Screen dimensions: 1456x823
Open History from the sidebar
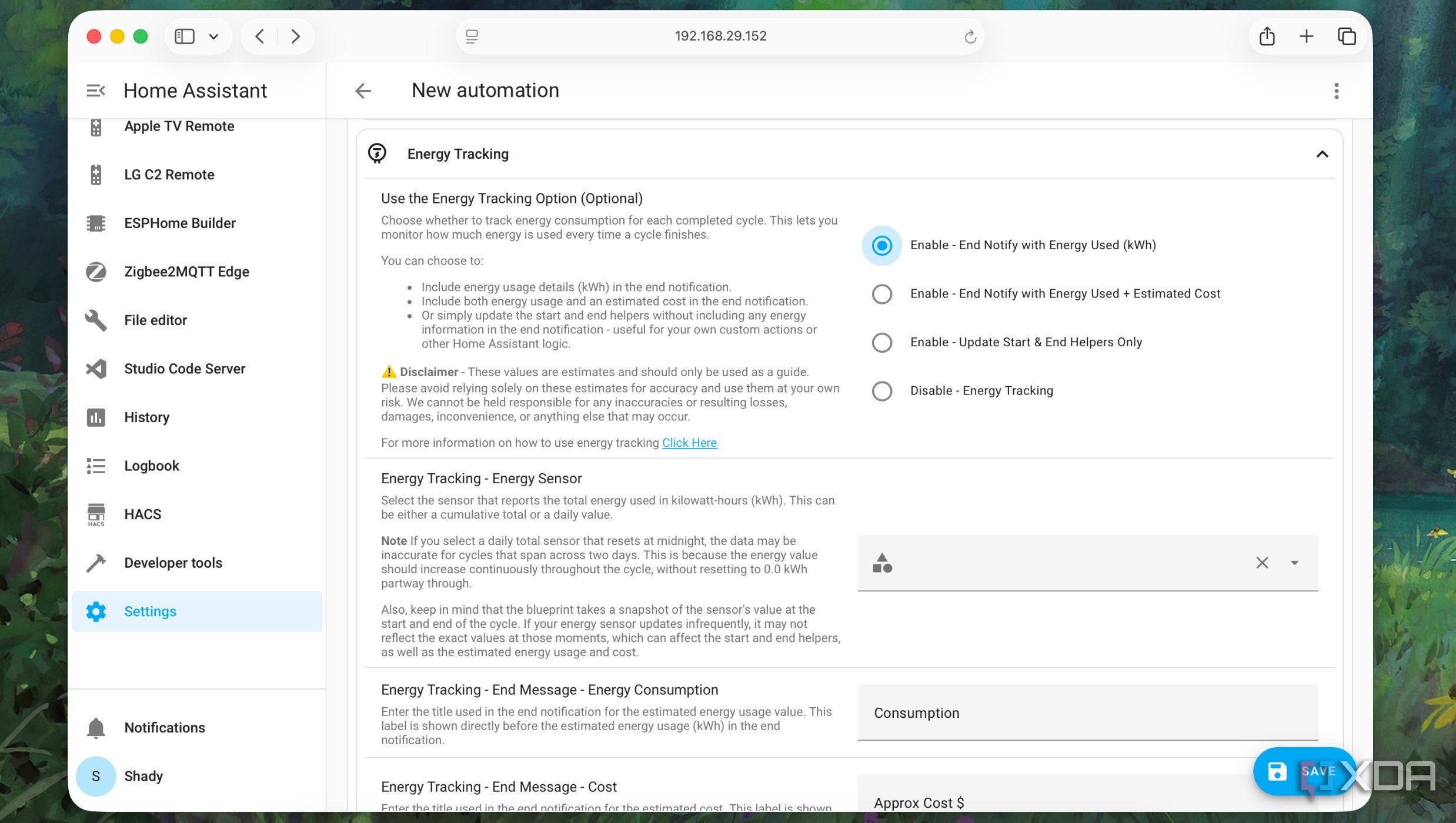click(198, 417)
